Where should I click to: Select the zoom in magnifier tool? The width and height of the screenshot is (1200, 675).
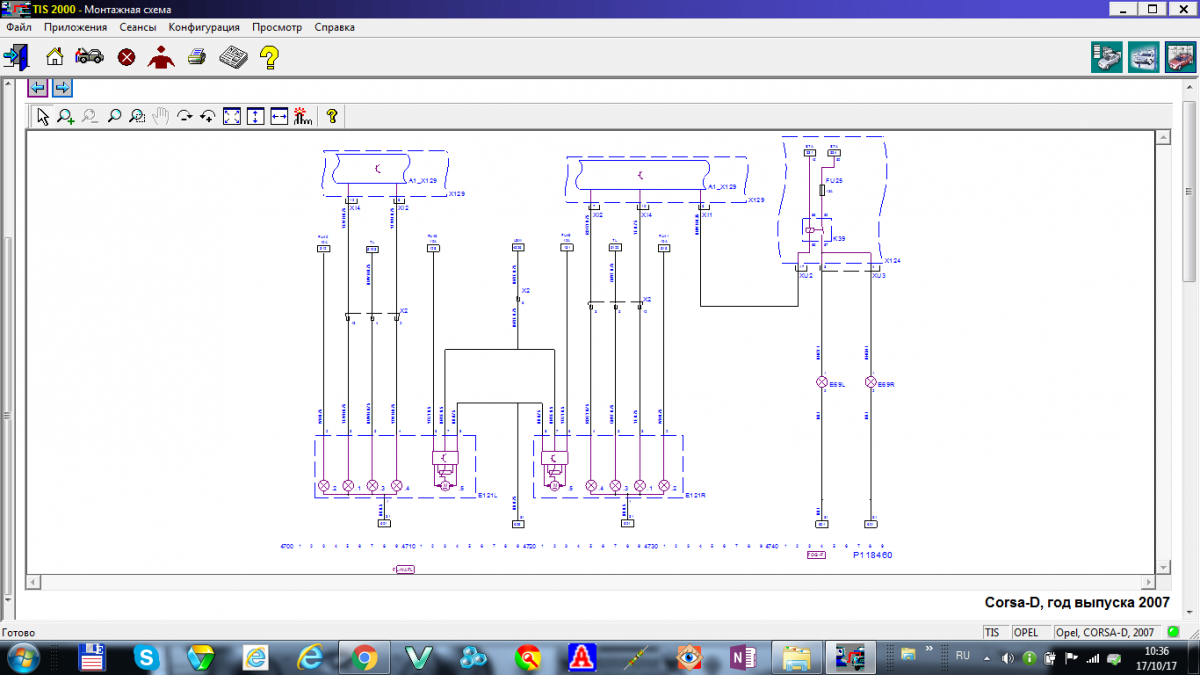coord(66,116)
